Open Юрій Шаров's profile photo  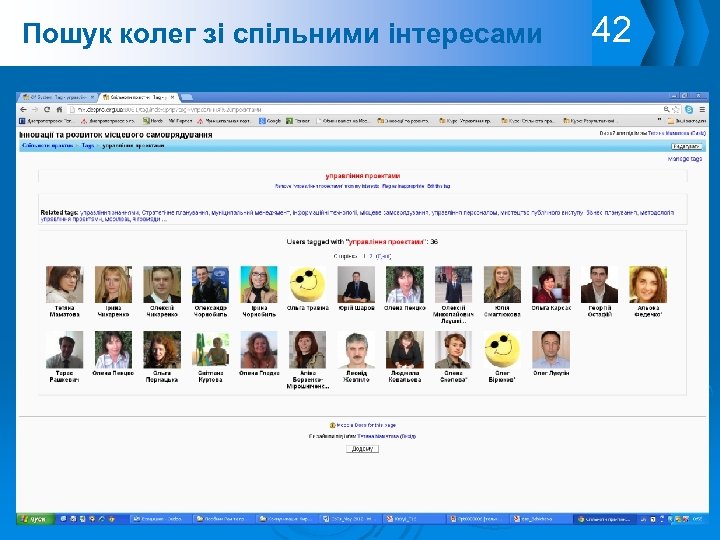pyautogui.click(x=356, y=285)
